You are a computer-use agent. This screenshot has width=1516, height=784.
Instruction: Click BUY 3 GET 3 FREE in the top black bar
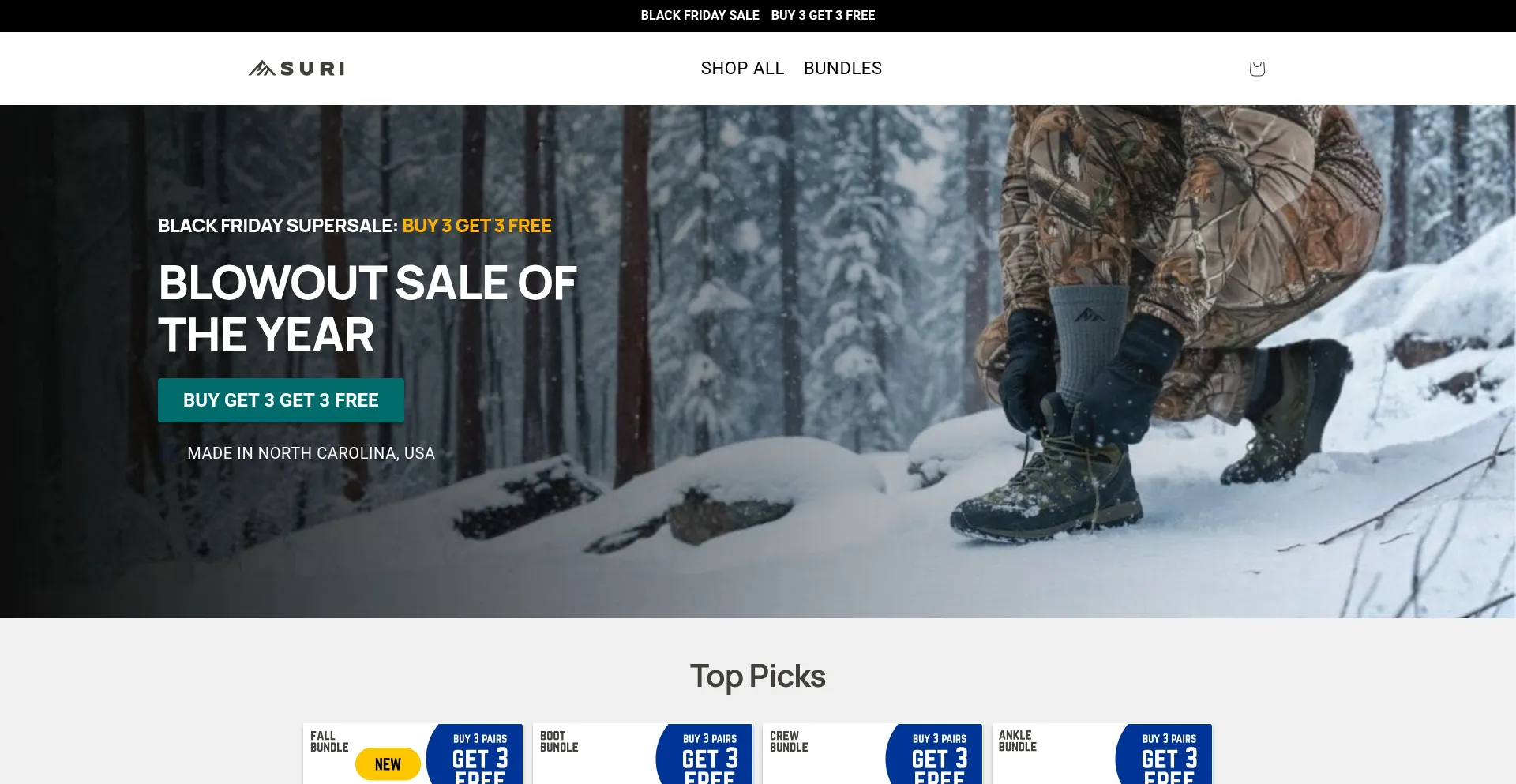tap(823, 15)
